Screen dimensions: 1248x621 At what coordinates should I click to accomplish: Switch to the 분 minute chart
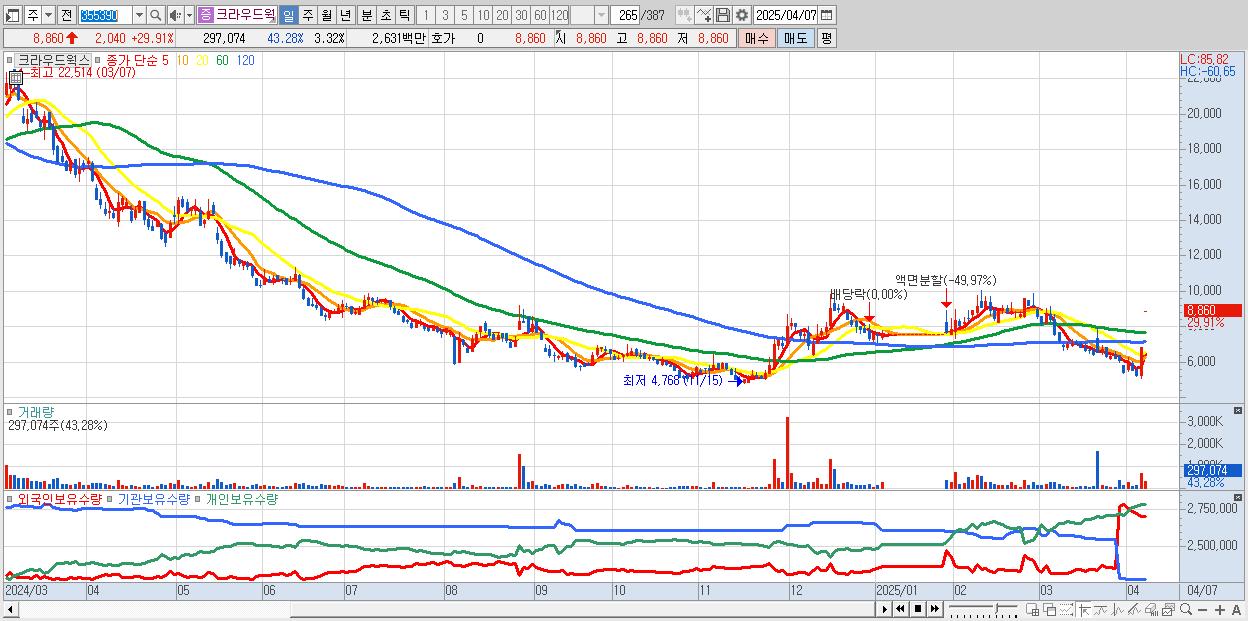coord(366,15)
